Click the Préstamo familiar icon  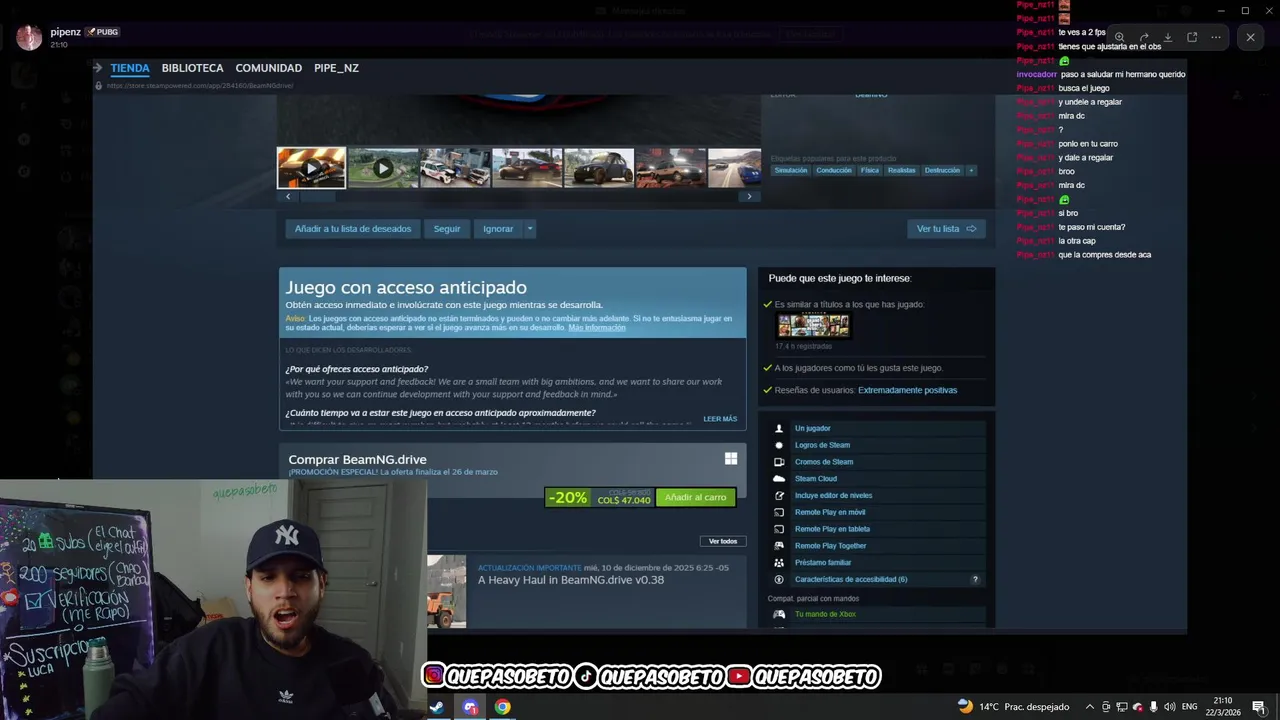point(779,562)
